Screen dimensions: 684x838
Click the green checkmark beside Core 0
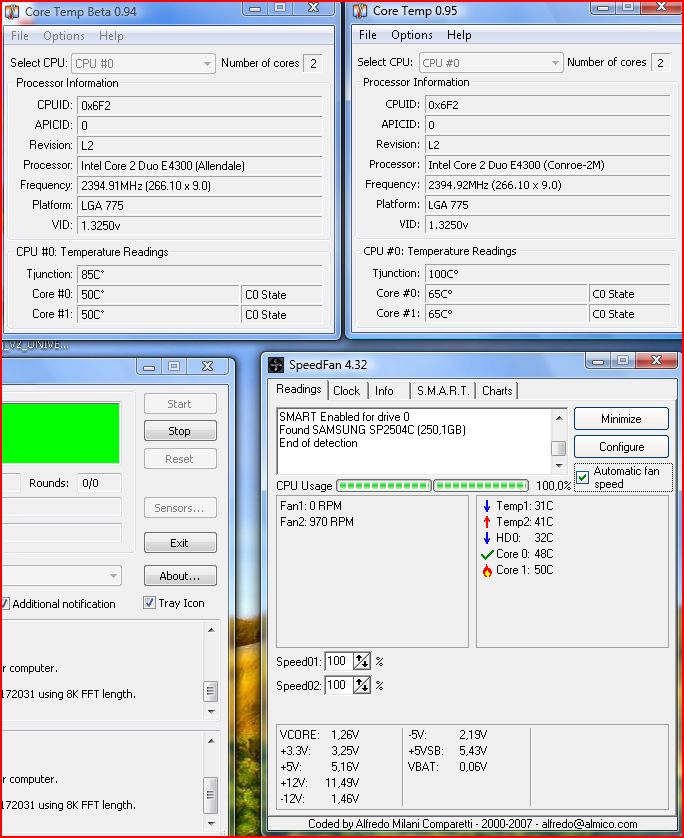pos(487,554)
